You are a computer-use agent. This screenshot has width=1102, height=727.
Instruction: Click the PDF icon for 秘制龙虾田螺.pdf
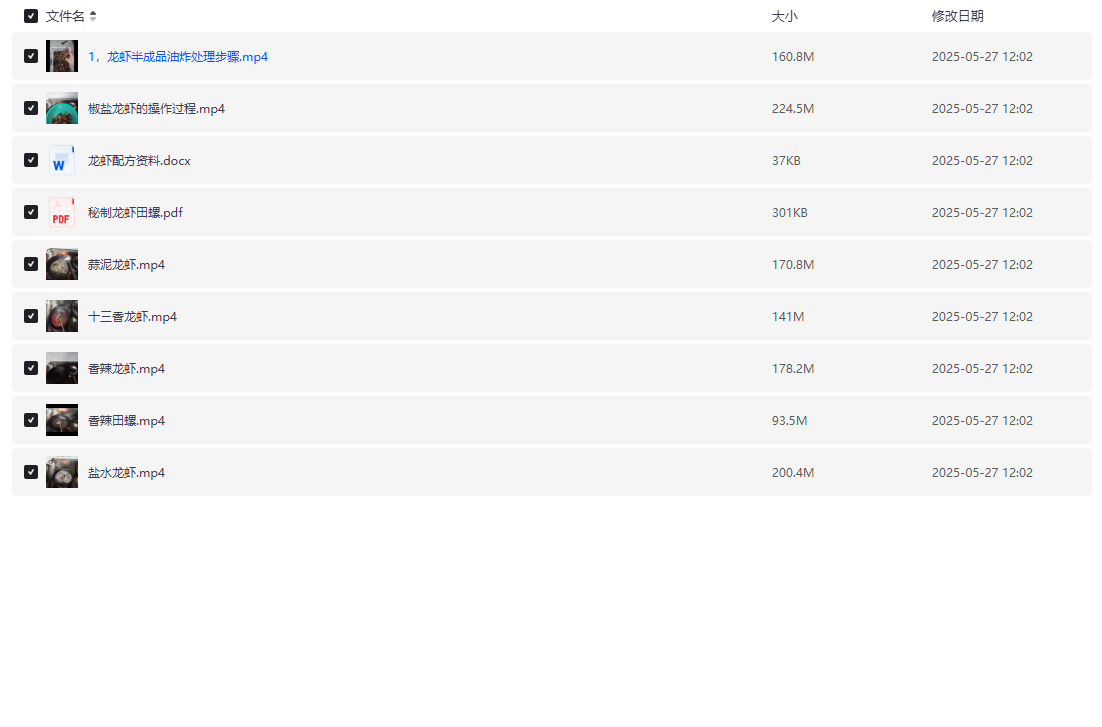click(x=61, y=212)
